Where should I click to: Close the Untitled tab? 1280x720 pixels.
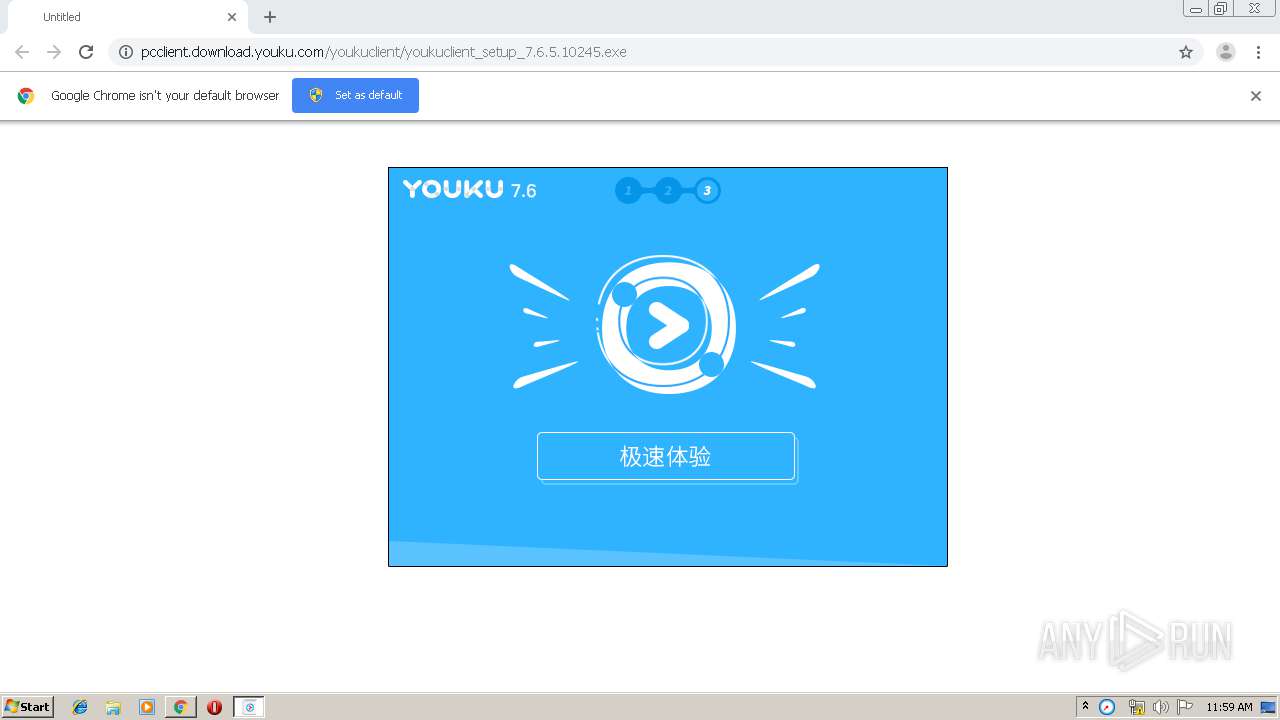[x=232, y=17]
